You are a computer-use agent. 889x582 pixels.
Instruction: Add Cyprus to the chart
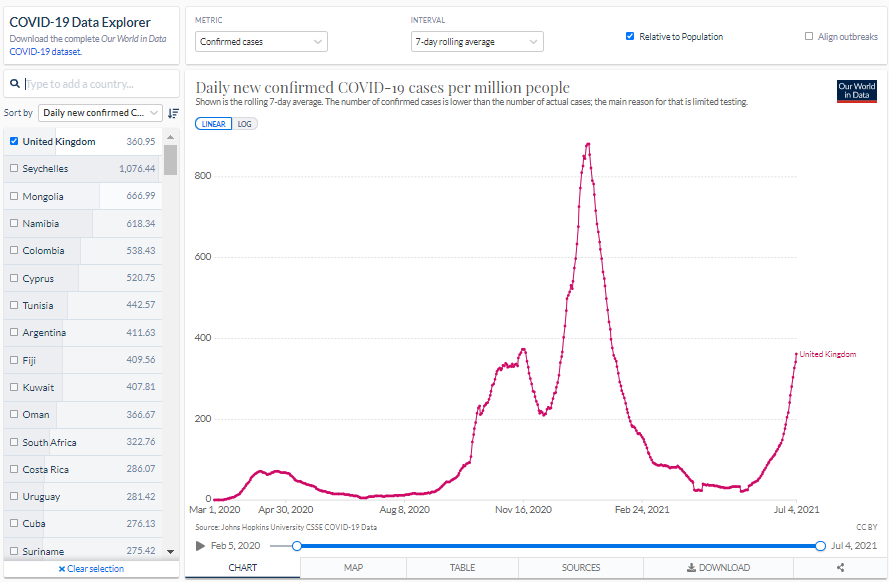click(14, 278)
